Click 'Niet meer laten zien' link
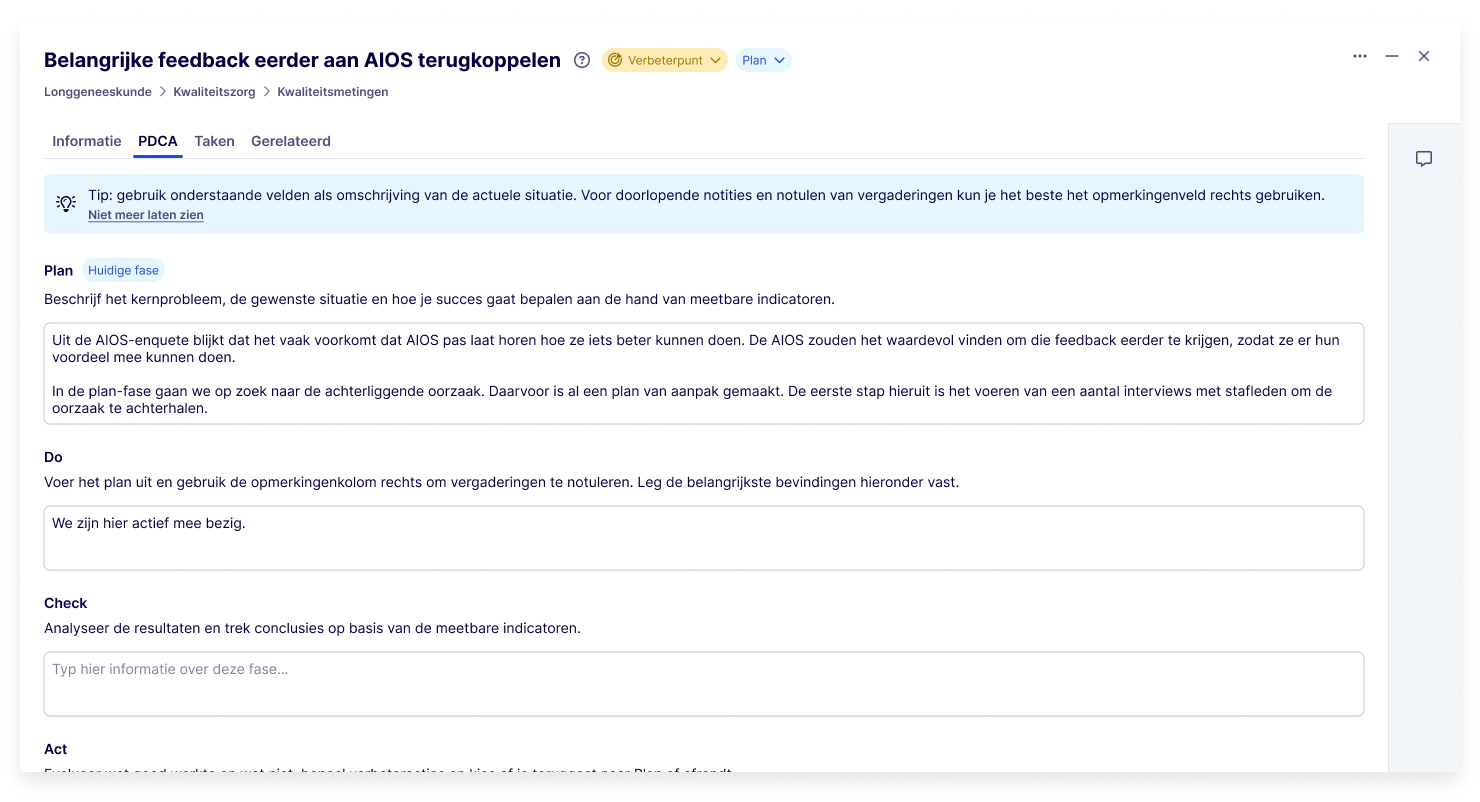 tap(146, 215)
